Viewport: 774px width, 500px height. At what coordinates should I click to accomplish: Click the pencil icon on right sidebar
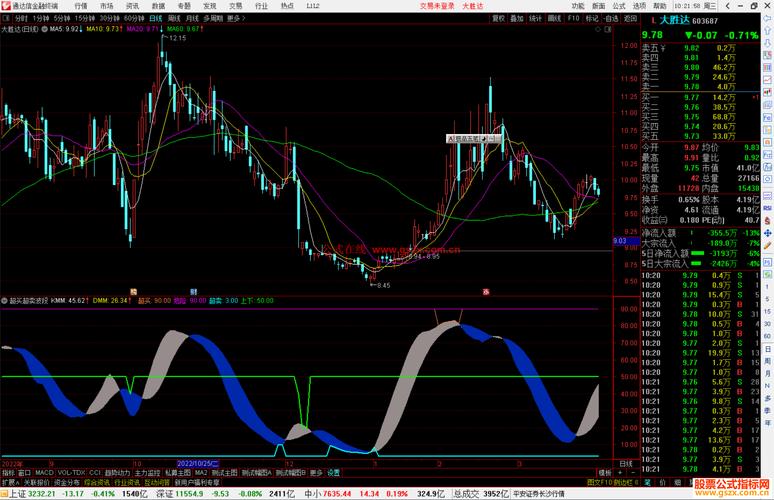(768, 246)
